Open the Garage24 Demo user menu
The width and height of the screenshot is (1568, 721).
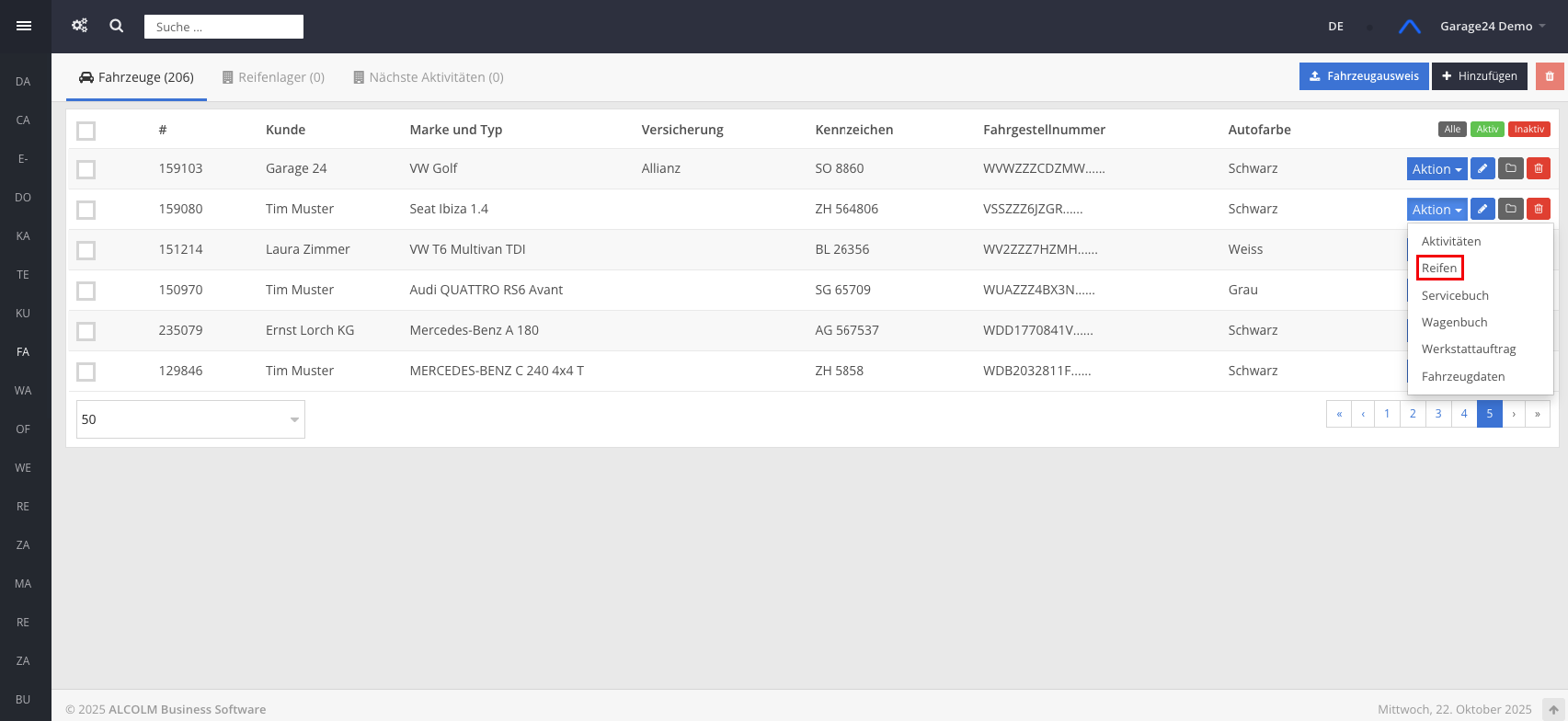pyautogui.click(x=1492, y=26)
